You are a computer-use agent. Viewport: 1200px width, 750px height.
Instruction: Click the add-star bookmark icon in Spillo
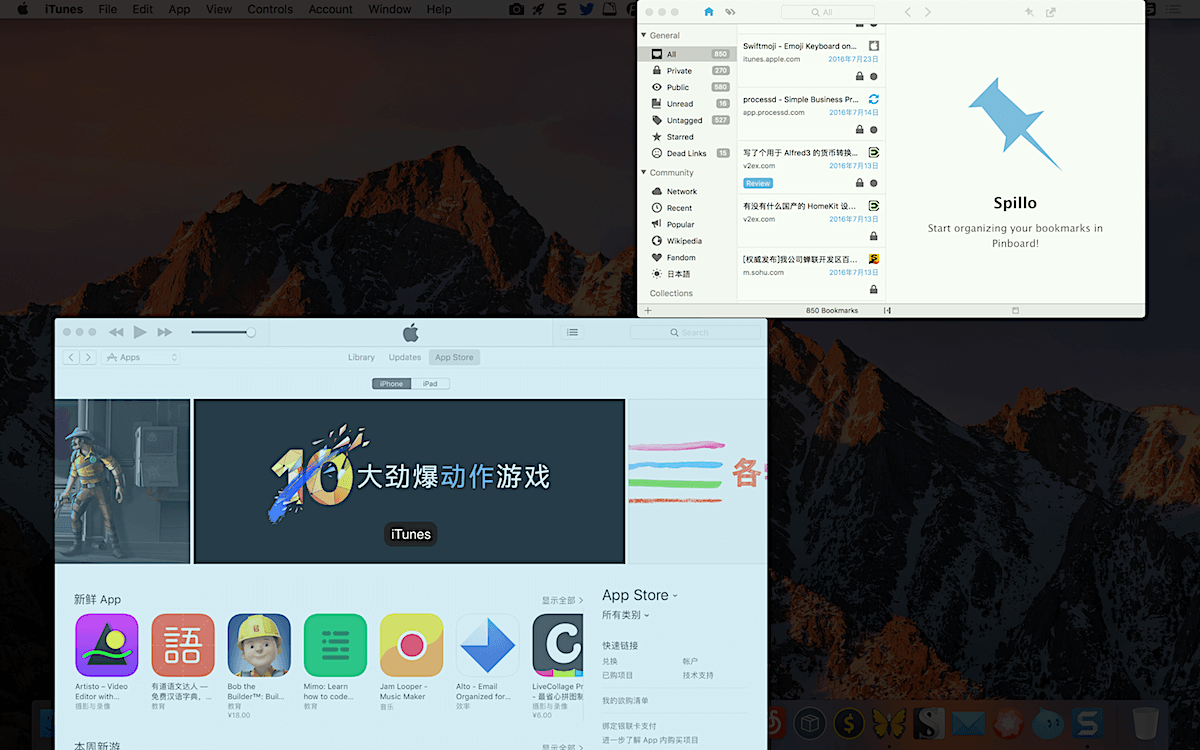pos(1030,12)
